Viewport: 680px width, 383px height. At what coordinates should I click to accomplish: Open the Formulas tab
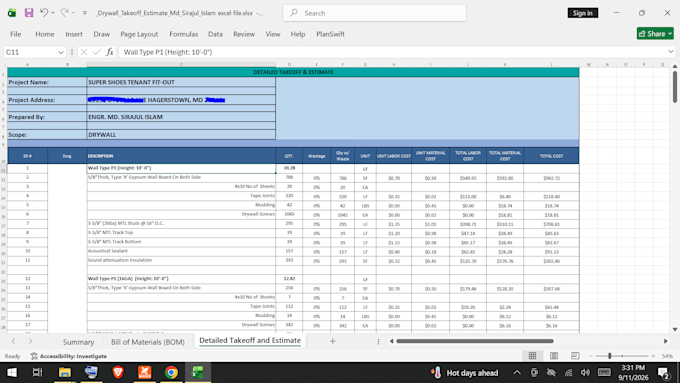point(183,34)
